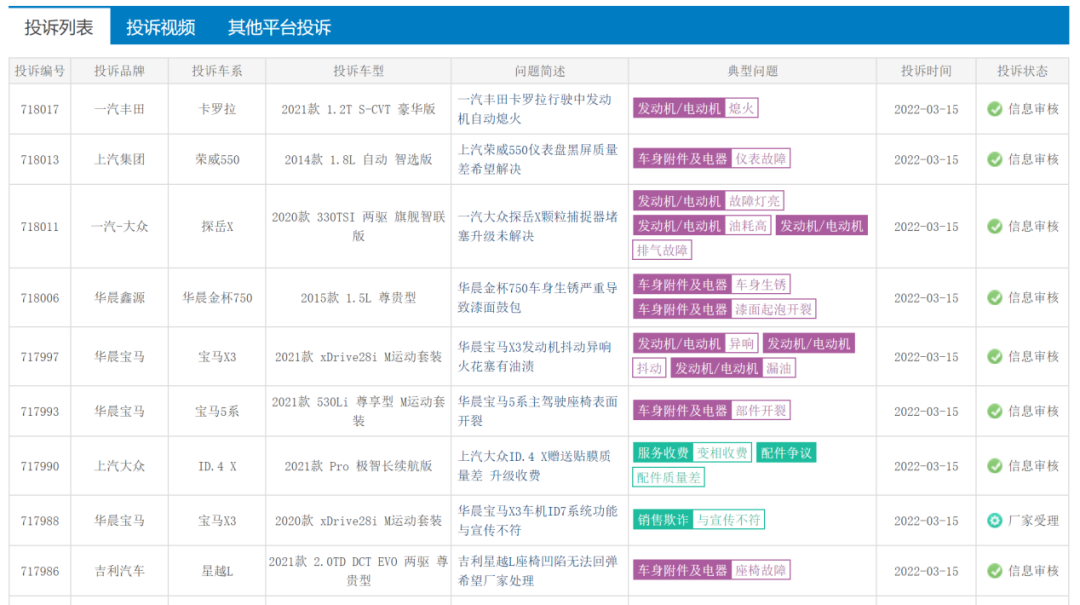Click the 熄火 issue tag
1080x605 pixels.
coord(741,108)
